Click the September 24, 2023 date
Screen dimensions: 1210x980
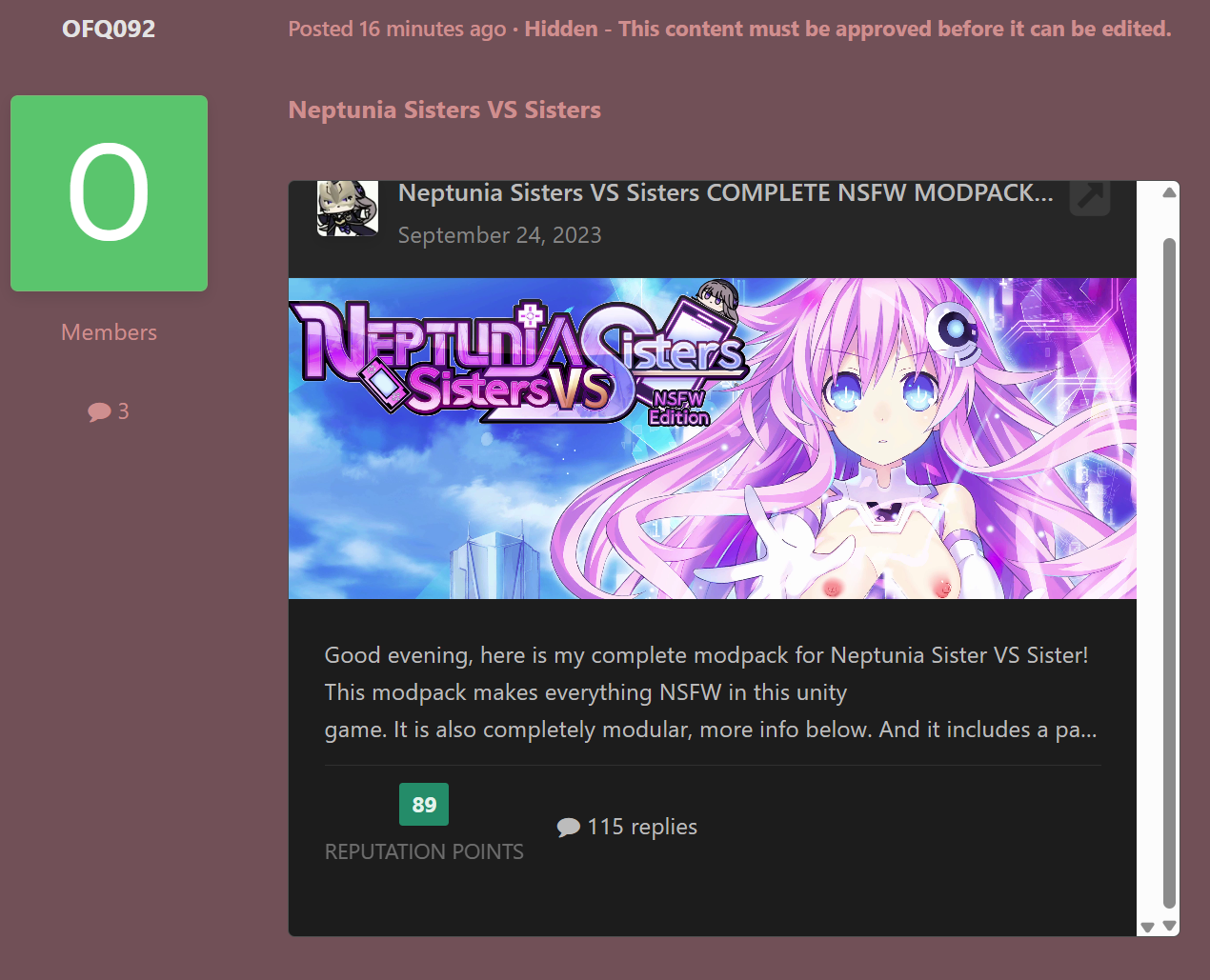[x=500, y=235]
